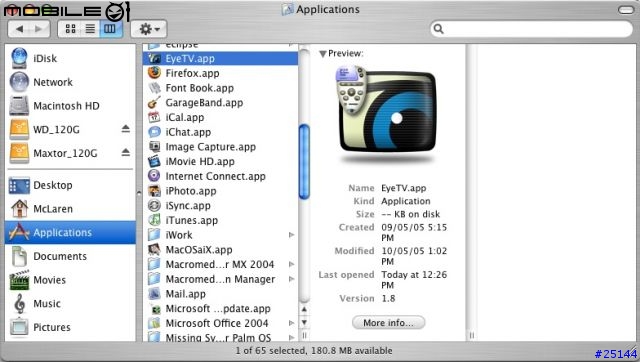Switch to column view
Image resolution: width=640 pixels, height=362 pixels.
pos(110,29)
